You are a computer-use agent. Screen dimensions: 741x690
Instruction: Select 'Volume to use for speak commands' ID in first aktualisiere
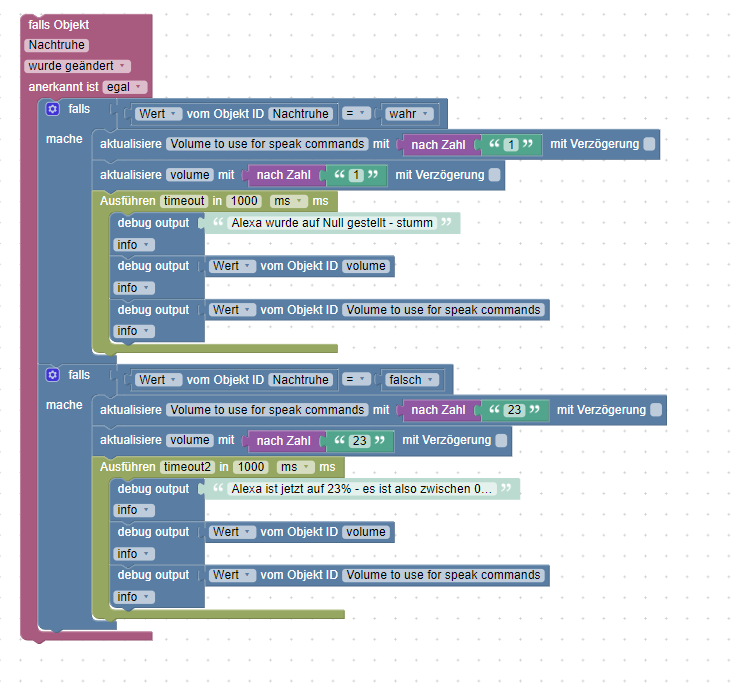[x=267, y=144]
